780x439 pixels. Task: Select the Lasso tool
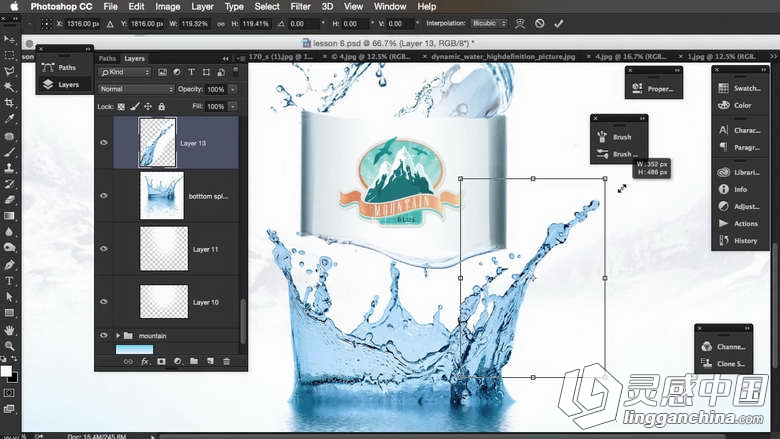(9, 71)
